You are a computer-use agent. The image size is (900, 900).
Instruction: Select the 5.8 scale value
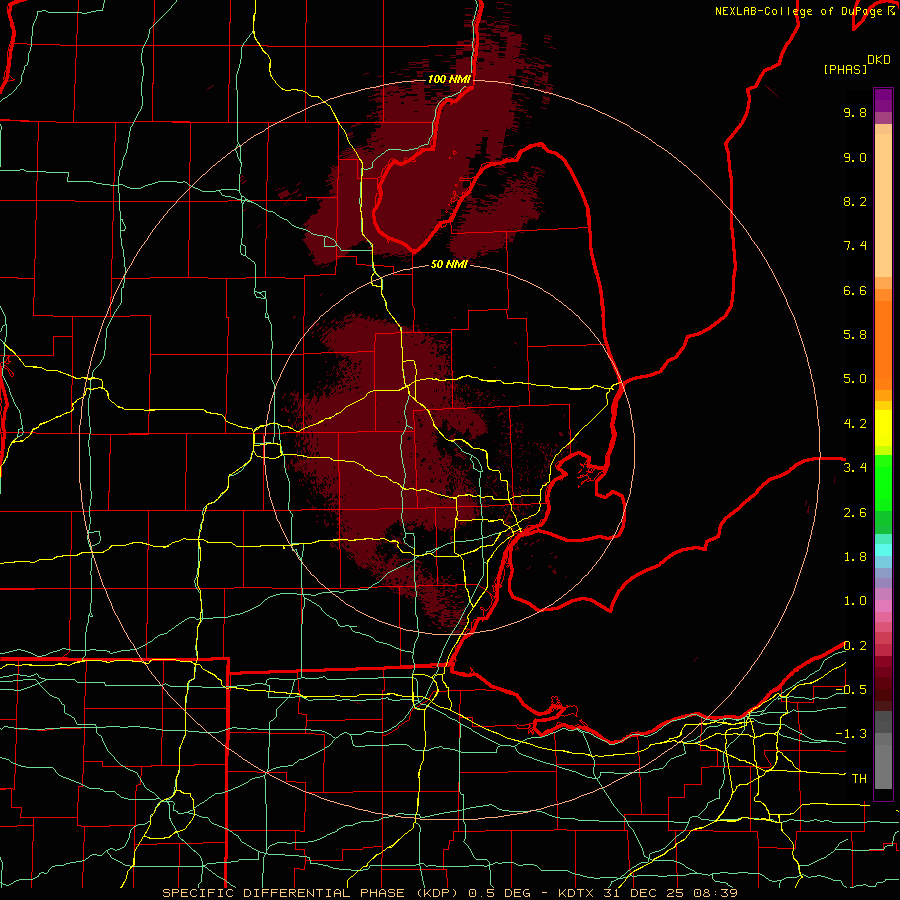(855, 335)
